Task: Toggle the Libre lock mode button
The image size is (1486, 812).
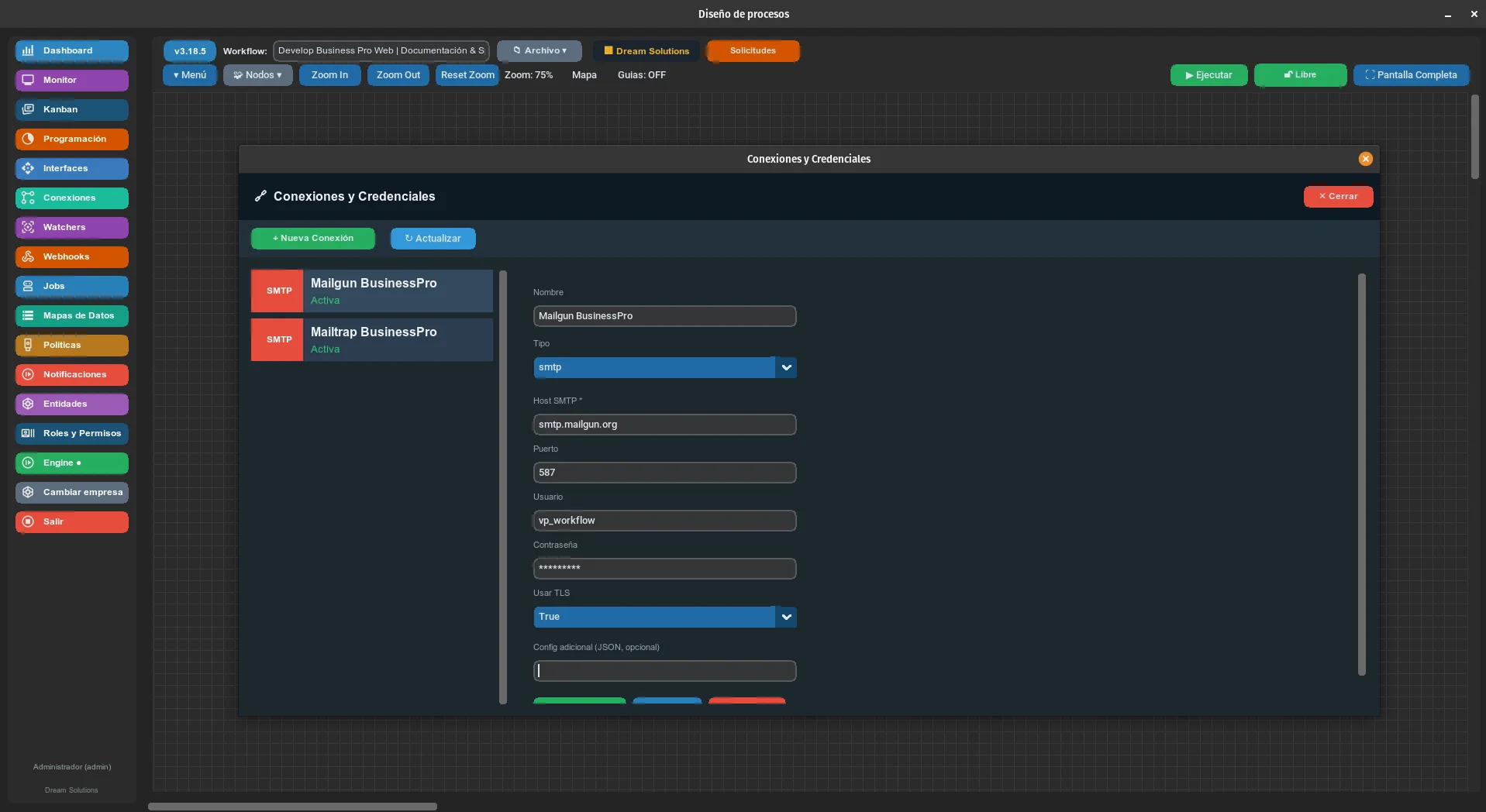Action: tap(1300, 75)
